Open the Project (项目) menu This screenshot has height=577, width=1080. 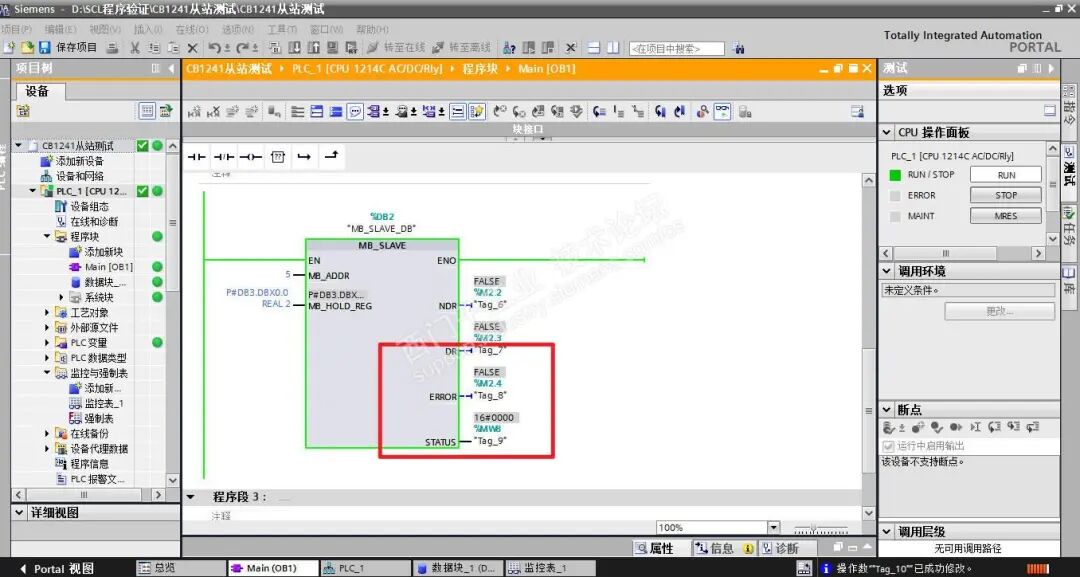point(16,30)
